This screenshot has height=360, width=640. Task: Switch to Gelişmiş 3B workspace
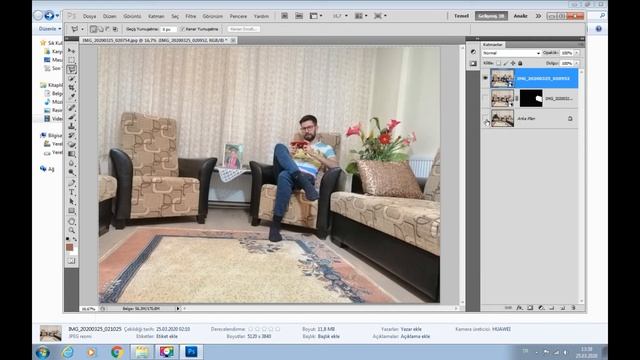pyautogui.click(x=491, y=16)
